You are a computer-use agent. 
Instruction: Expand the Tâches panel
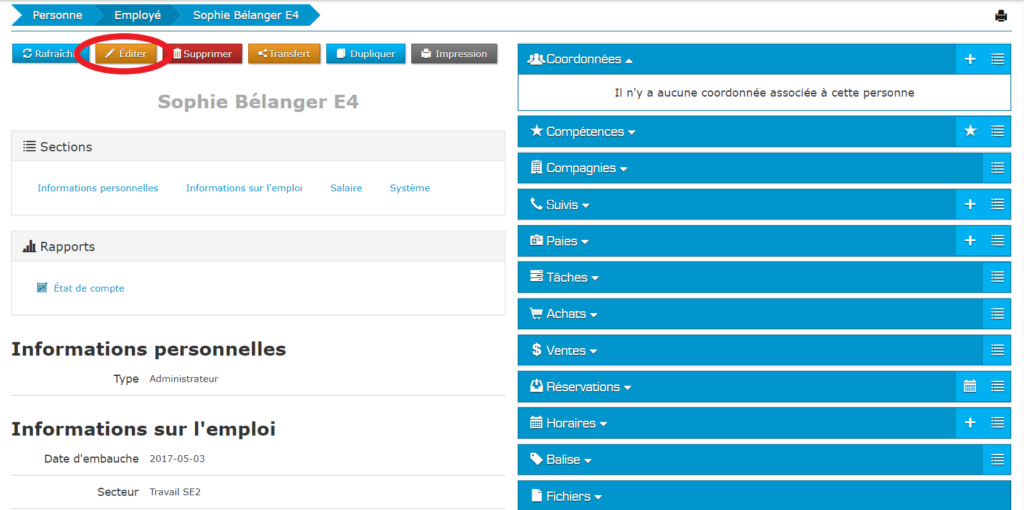572,277
